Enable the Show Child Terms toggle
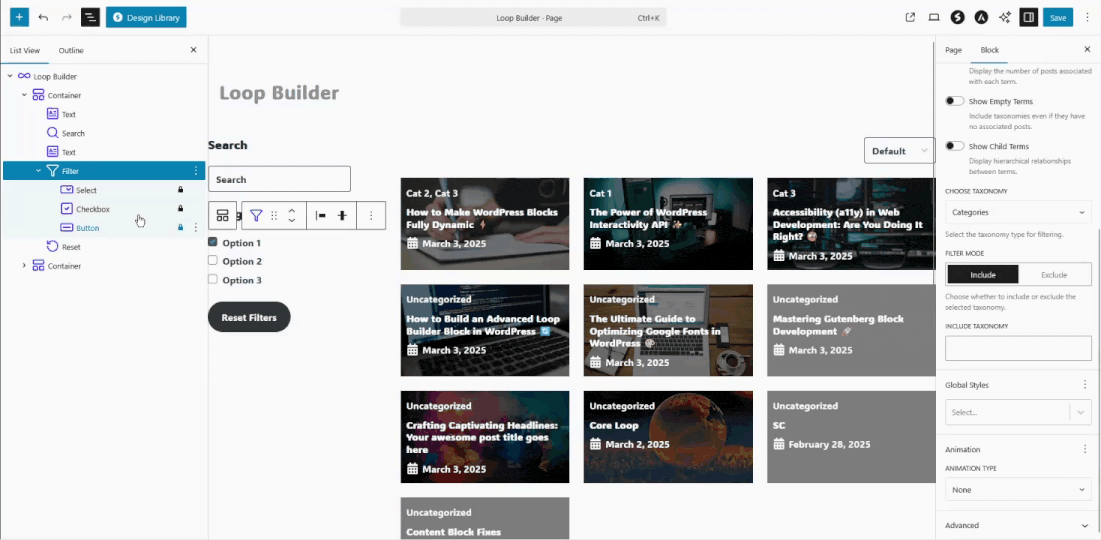 955,146
